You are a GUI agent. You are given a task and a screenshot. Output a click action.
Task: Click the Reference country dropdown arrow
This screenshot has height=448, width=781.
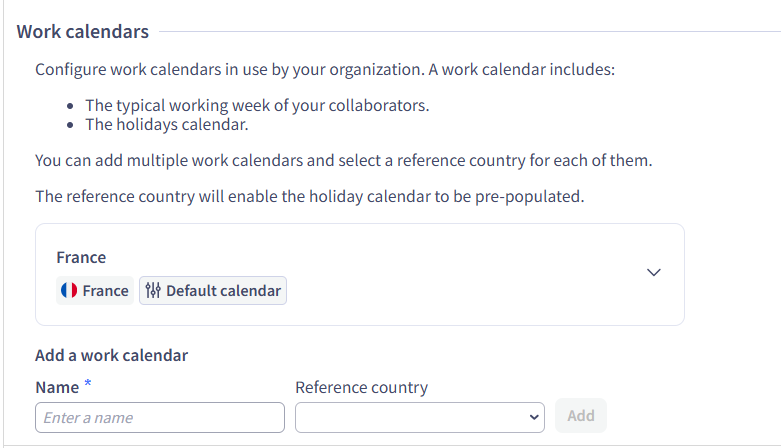coord(534,417)
